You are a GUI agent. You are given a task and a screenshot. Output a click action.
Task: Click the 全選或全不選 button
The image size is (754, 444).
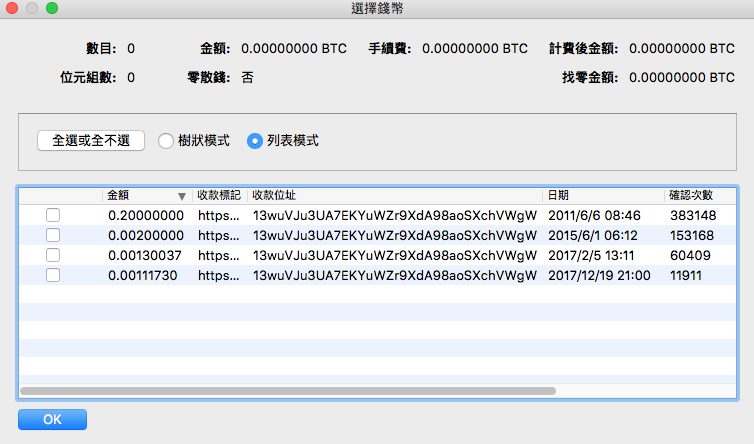coord(91,140)
